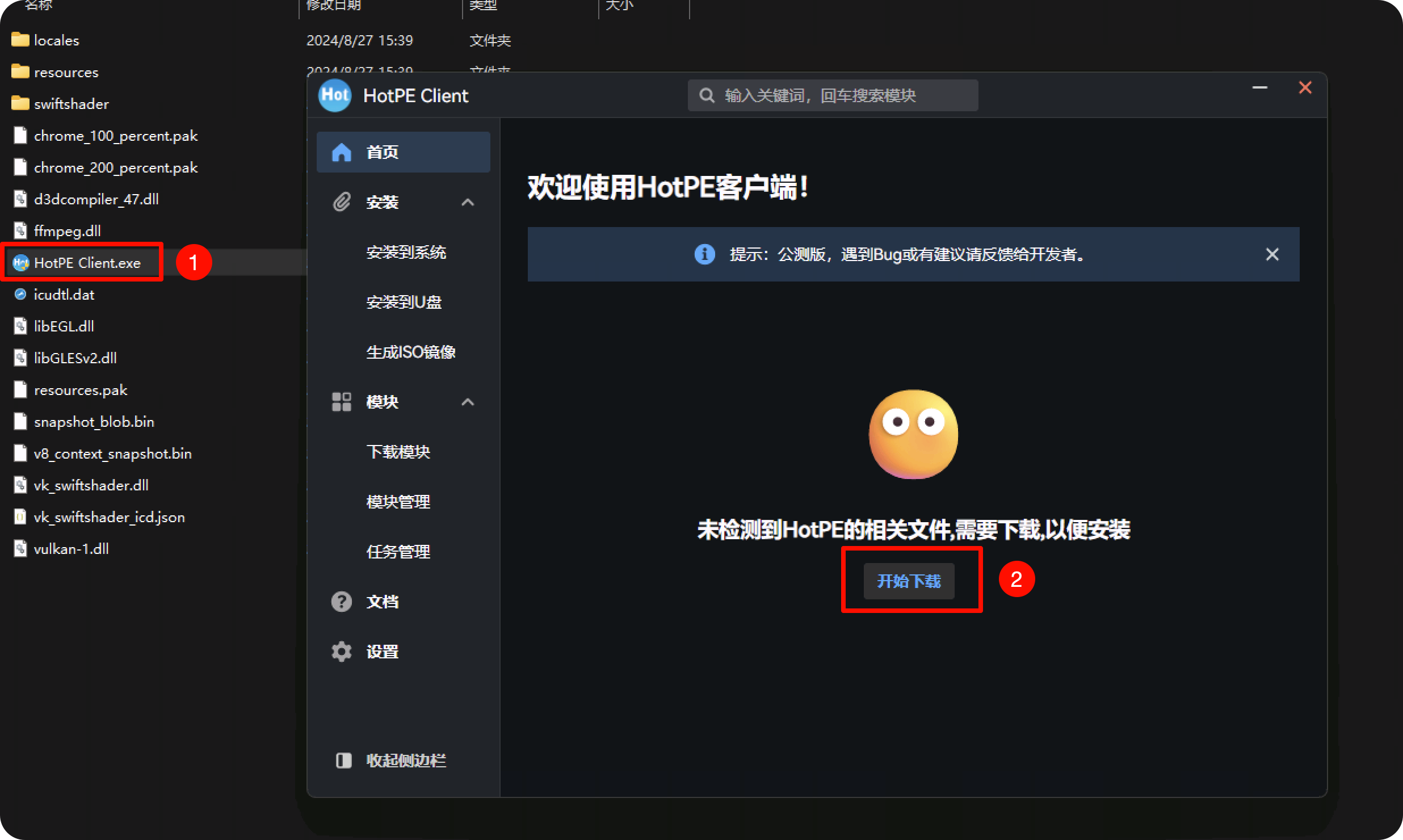This screenshot has width=1403, height=840.
Task: Select chrome_200_percent.pak file name in Explorer
Action: (116, 167)
